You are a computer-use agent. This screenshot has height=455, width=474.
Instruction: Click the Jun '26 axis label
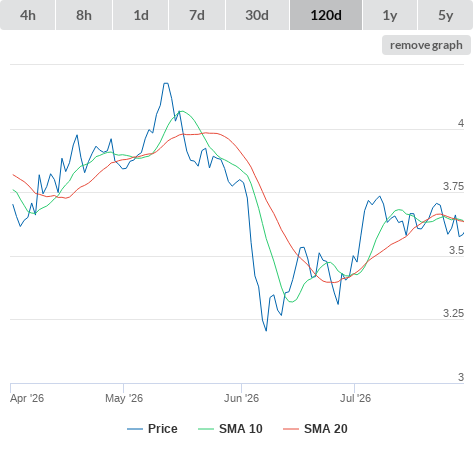click(241, 398)
